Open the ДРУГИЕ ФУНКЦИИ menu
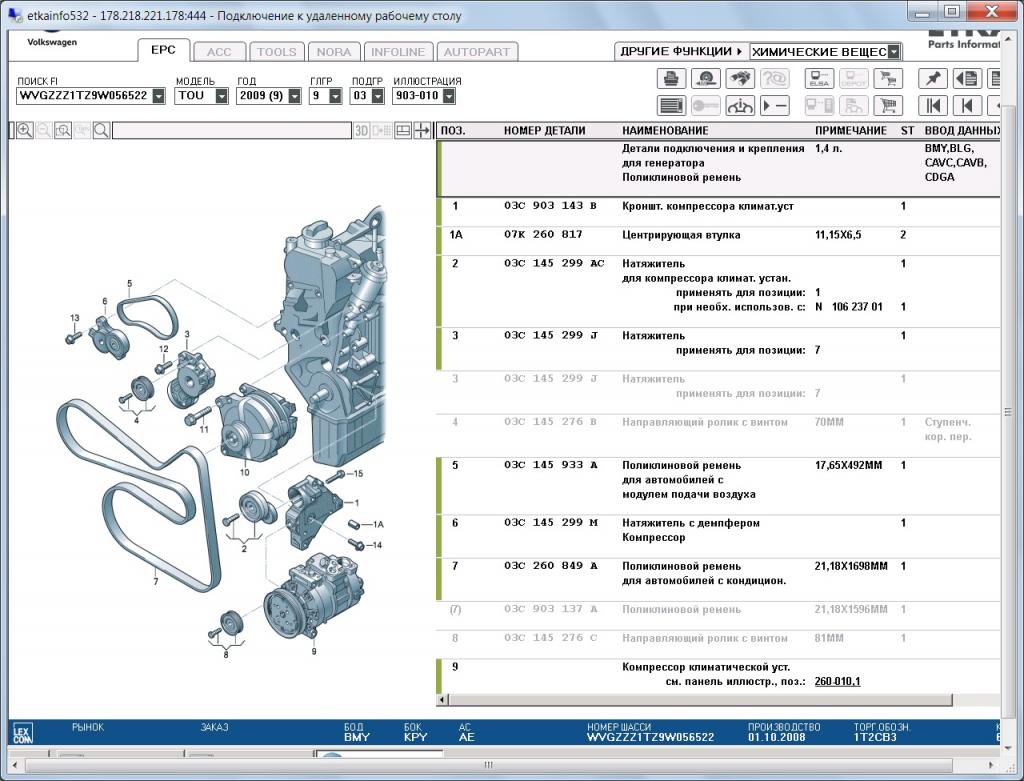This screenshot has width=1024, height=781. pos(680,52)
